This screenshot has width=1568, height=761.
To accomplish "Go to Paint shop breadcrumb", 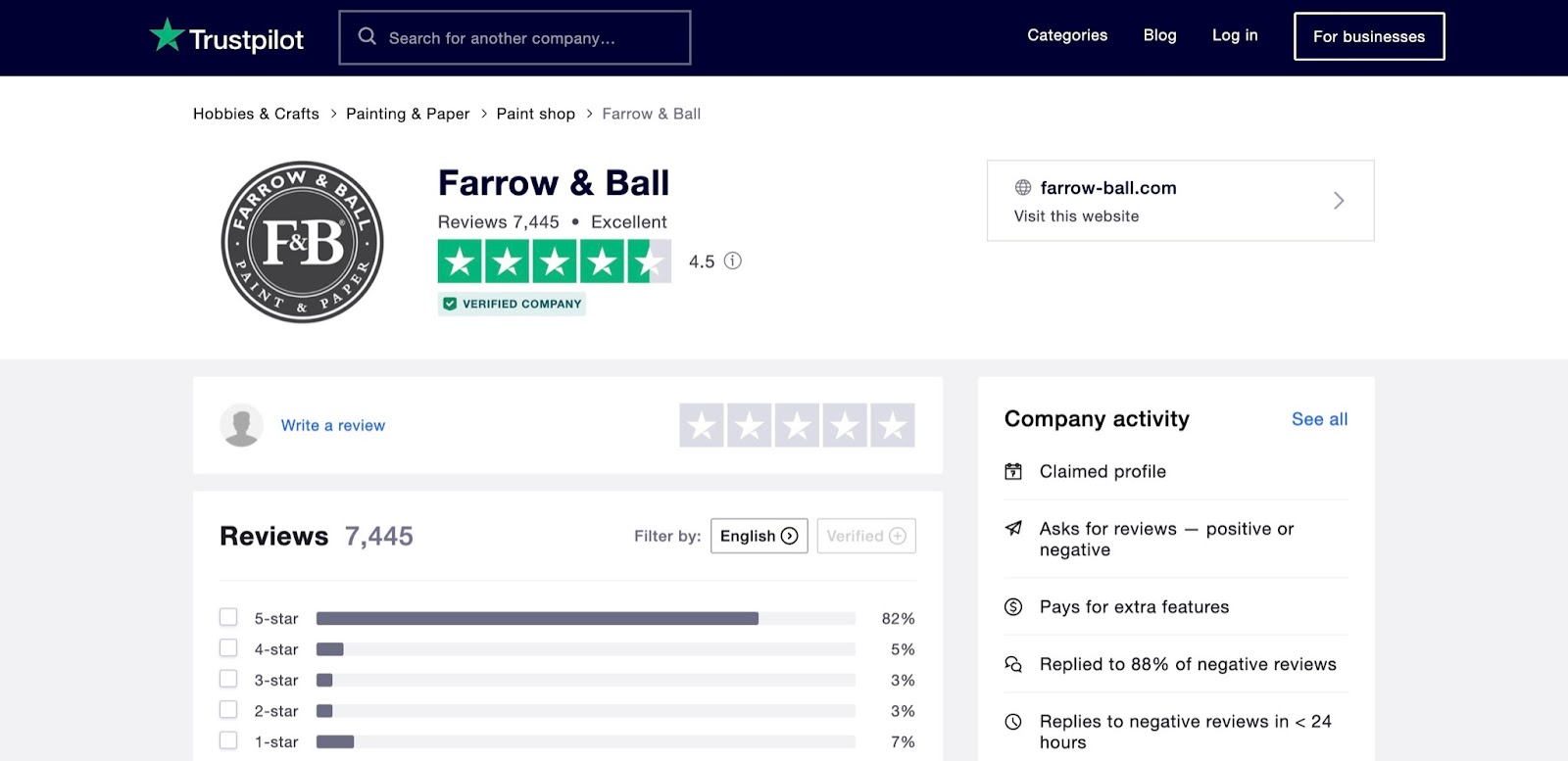I will click(x=536, y=114).
